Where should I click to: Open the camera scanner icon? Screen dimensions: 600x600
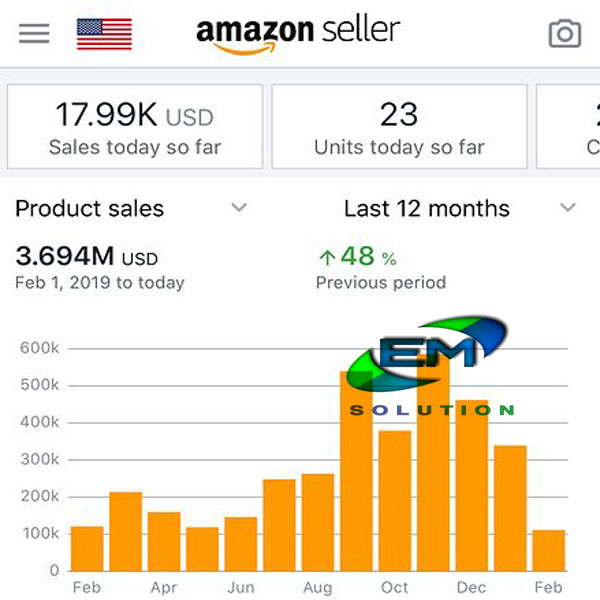(x=565, y=34)
